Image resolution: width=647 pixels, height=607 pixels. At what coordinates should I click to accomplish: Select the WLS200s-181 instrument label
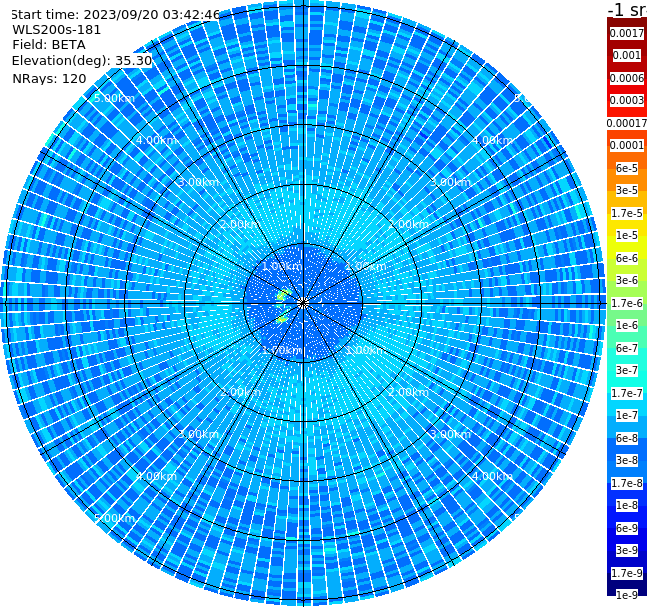(57, 30)
